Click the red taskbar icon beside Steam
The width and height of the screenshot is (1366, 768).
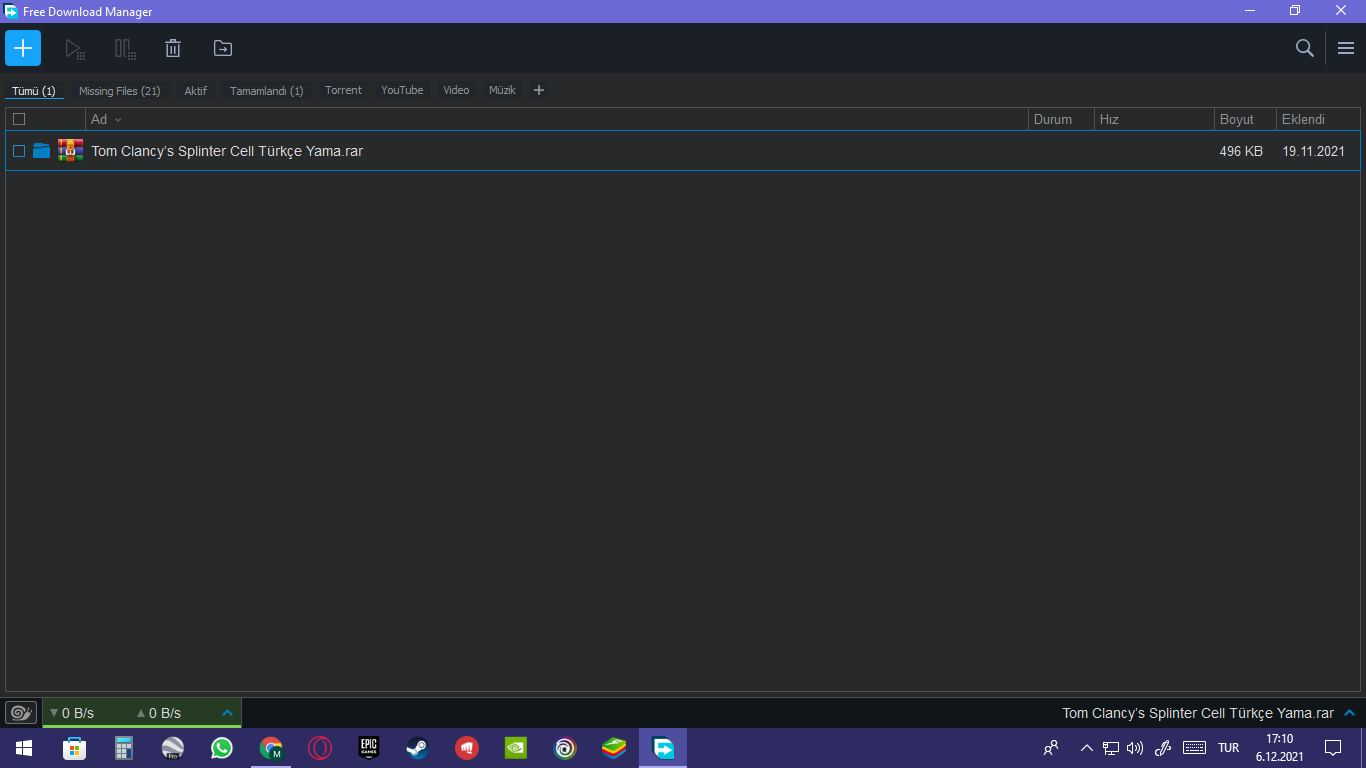coord(467,748)
